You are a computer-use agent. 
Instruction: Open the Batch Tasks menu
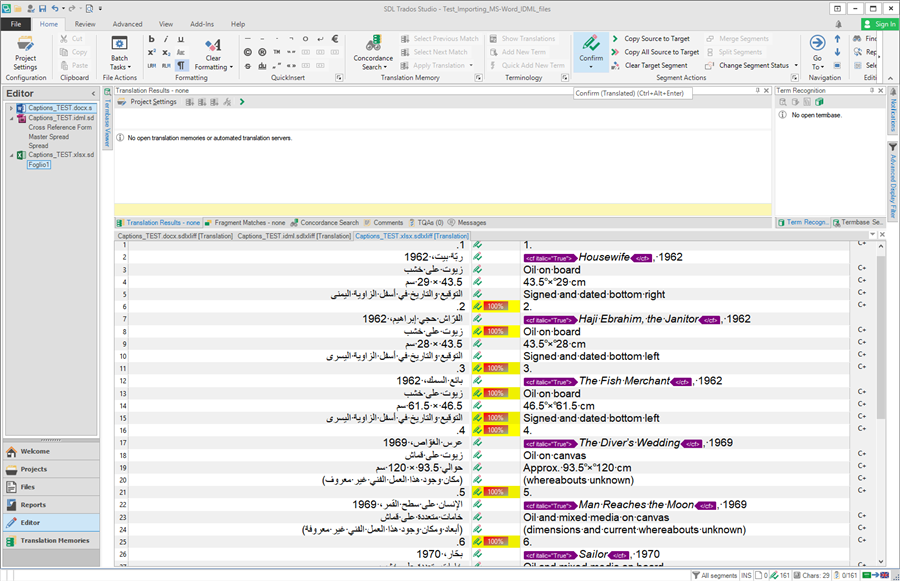coord(119,53)
